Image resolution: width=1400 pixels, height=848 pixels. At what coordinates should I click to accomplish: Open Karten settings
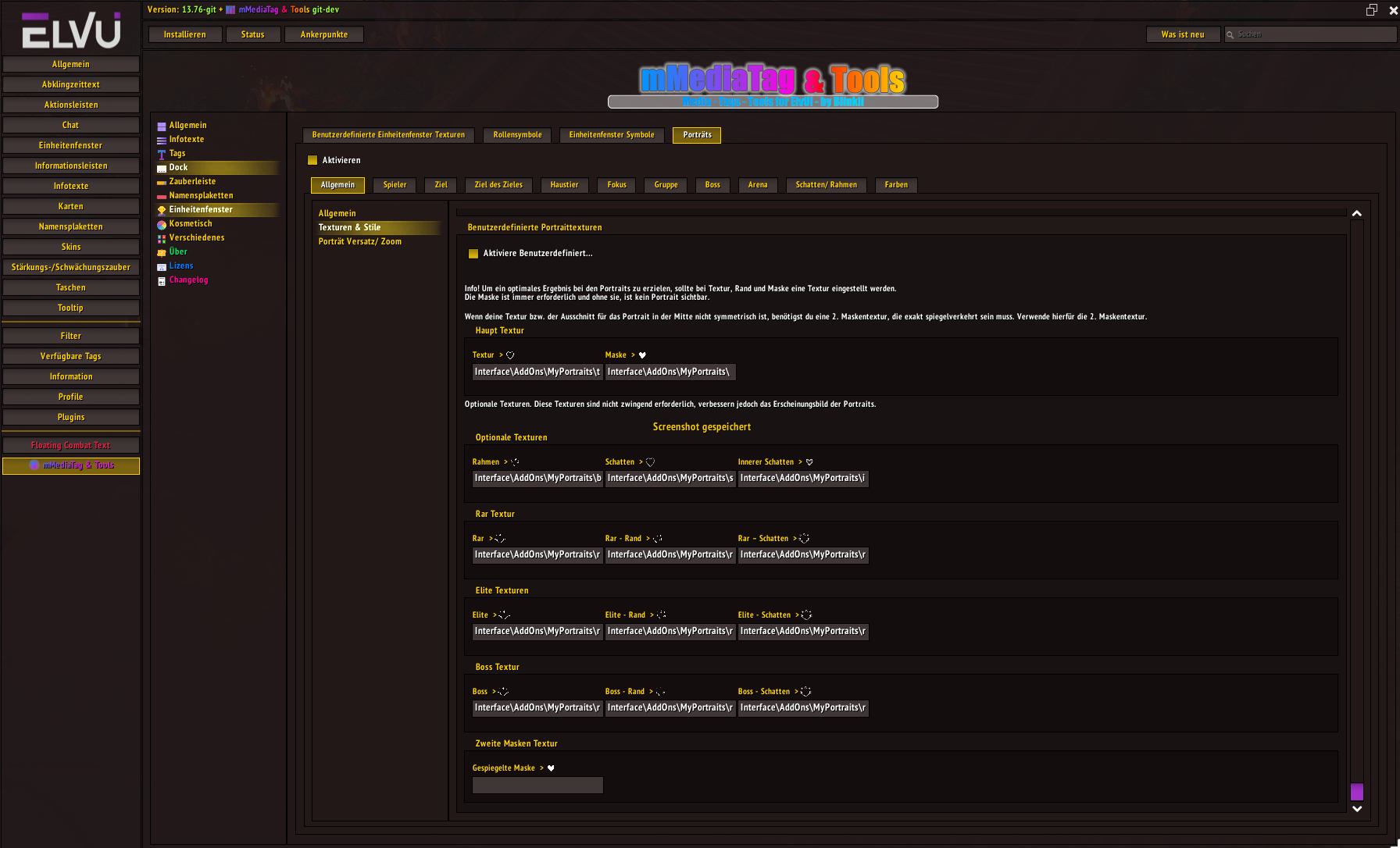(71, 206)
